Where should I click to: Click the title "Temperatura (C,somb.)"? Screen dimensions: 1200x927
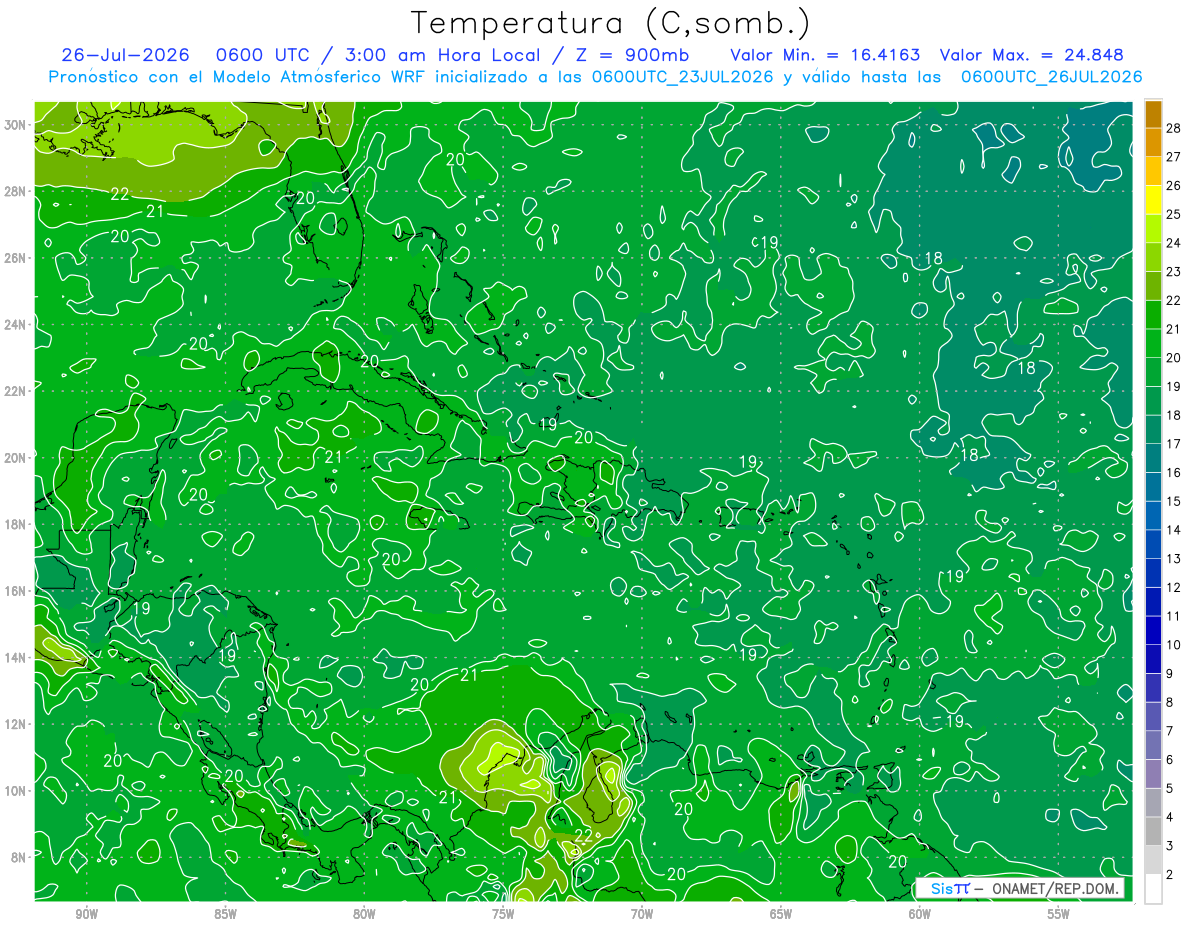pyautogui.click(x=611, y=23)
